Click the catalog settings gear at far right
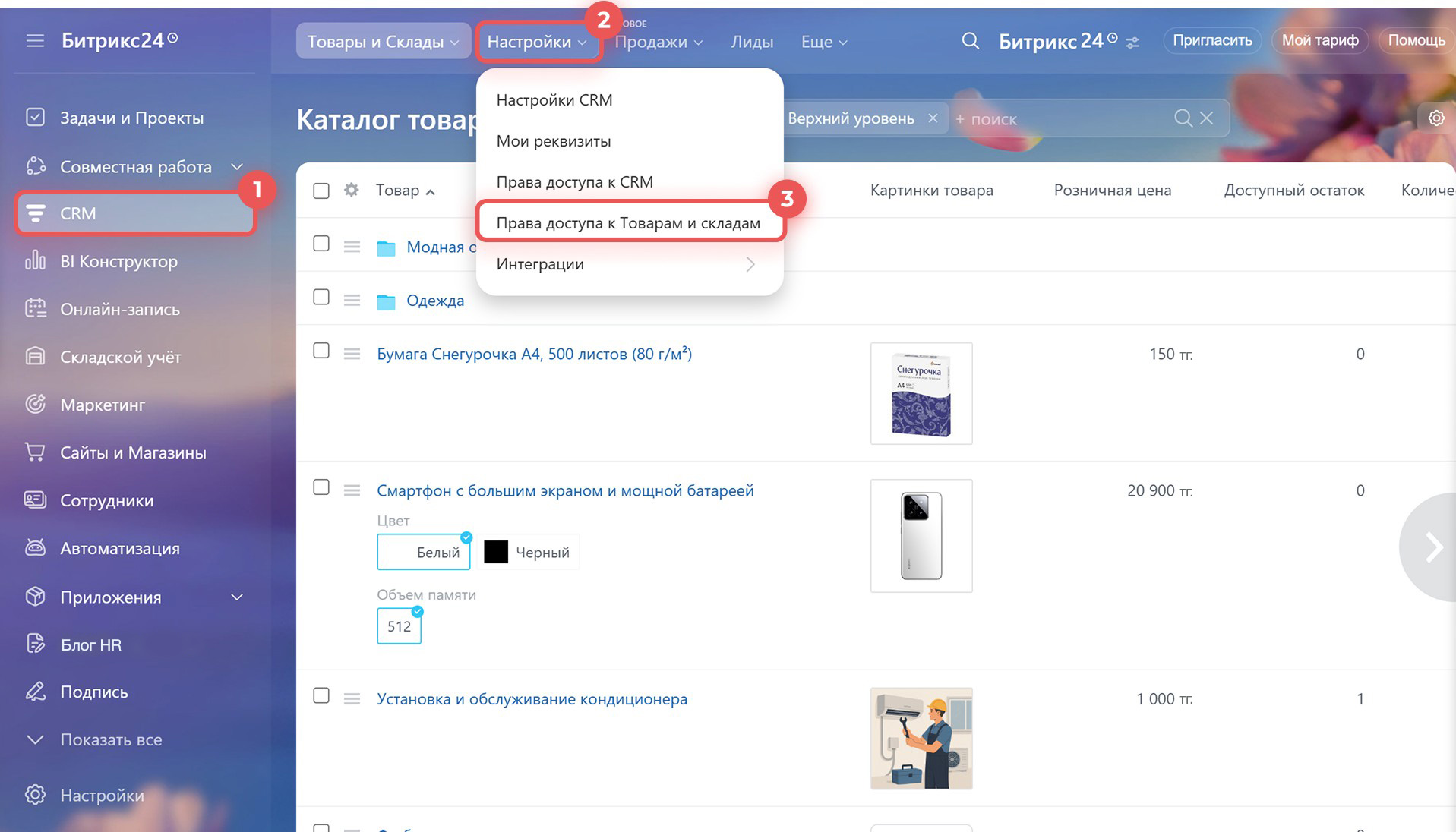Image resolution: width=1456 pixels, height=832 pixels. [1435, 118]
